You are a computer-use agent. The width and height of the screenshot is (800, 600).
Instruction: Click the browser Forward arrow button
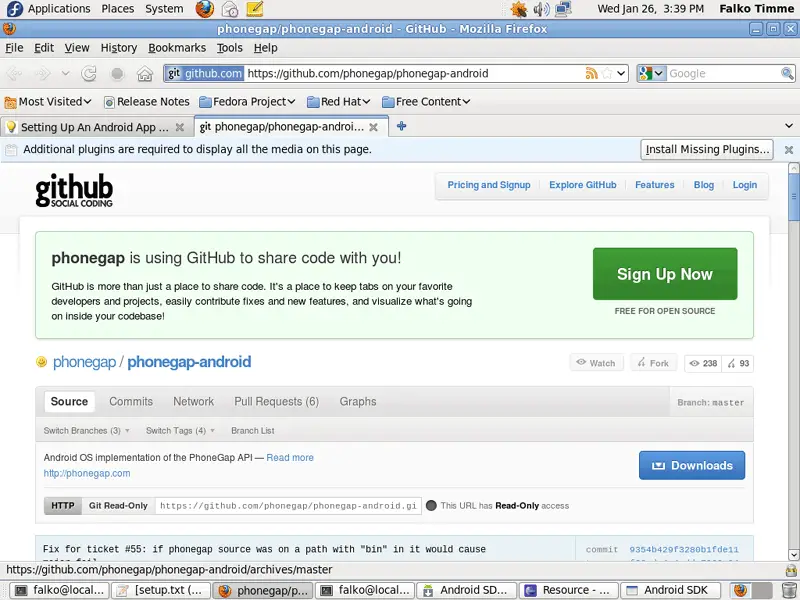tap(43, 74)
